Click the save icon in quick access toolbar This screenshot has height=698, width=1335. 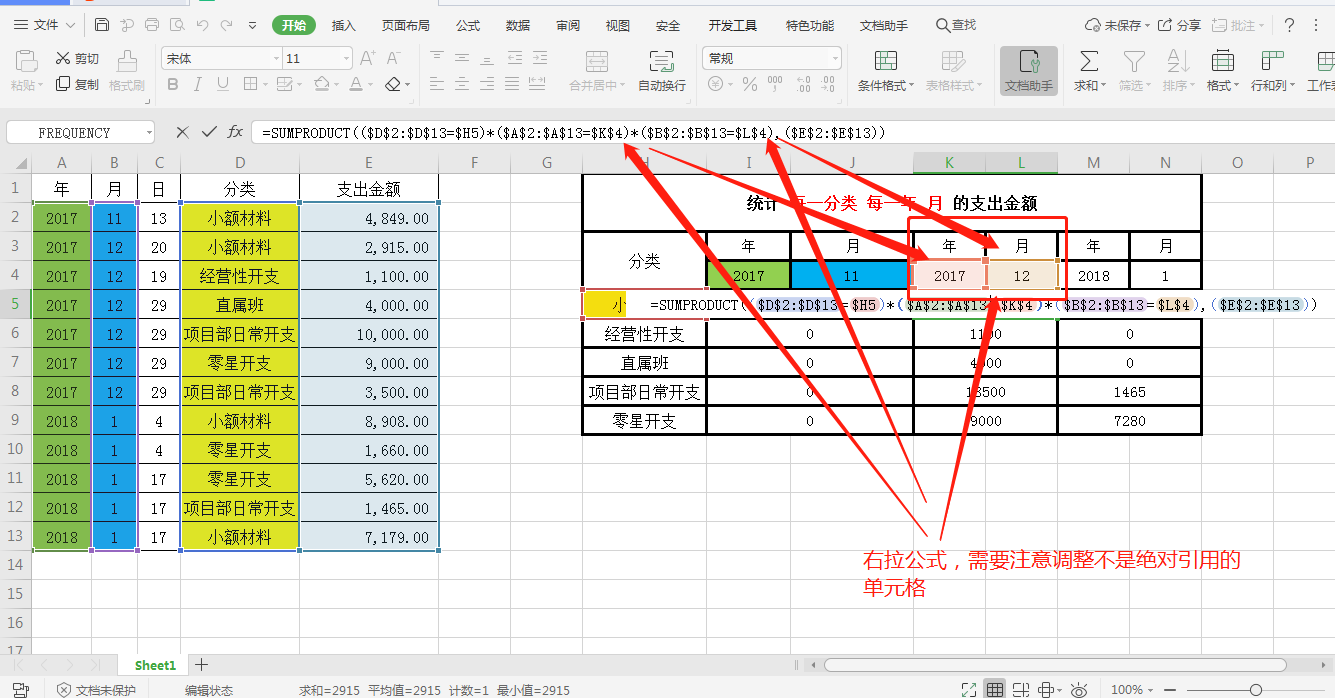click(102, 25)
